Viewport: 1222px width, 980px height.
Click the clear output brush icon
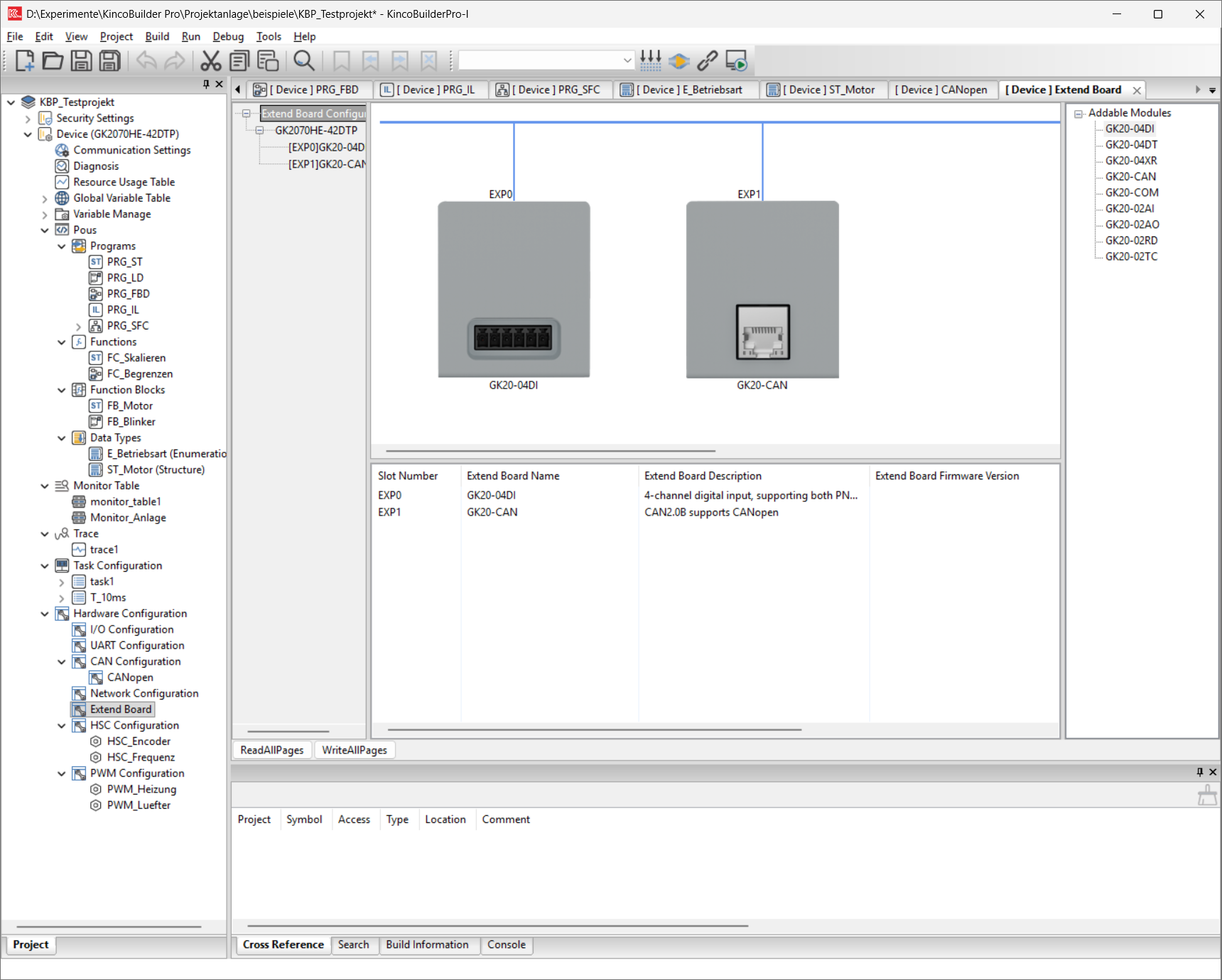[x=1207, y=795]
